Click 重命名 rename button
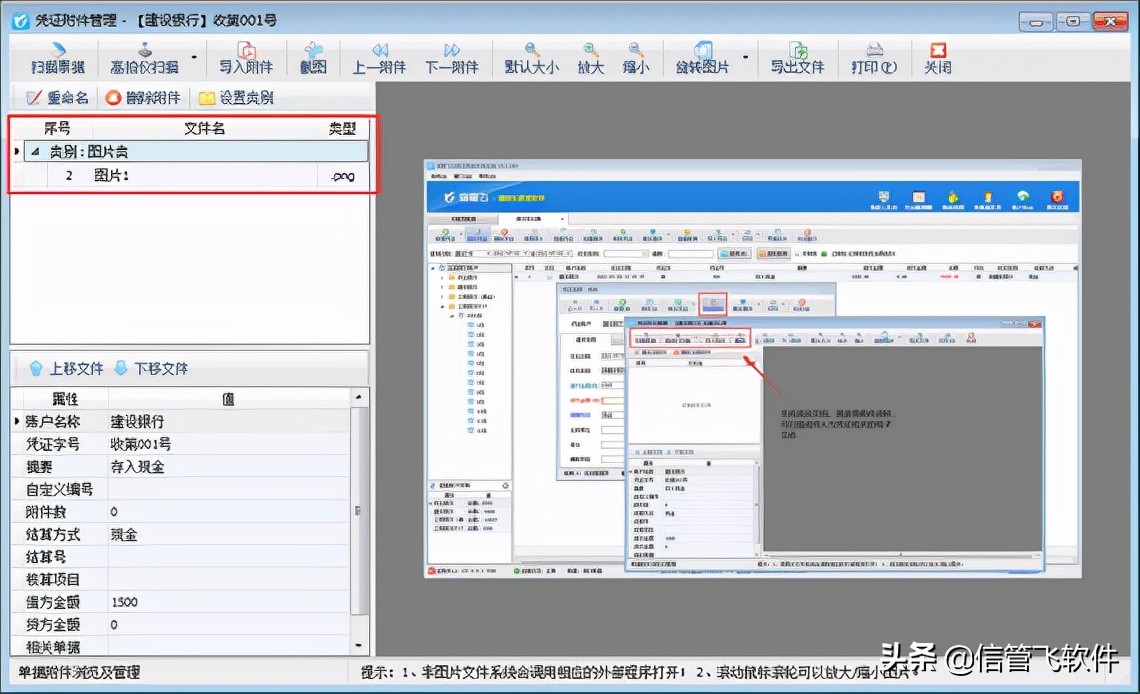Viewport: 1140px width, 694px height. (57, 97)
